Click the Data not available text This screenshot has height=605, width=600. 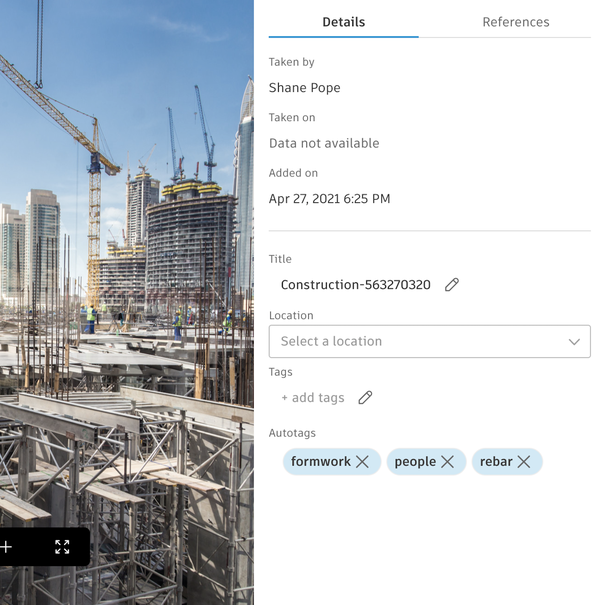(324, 144)
